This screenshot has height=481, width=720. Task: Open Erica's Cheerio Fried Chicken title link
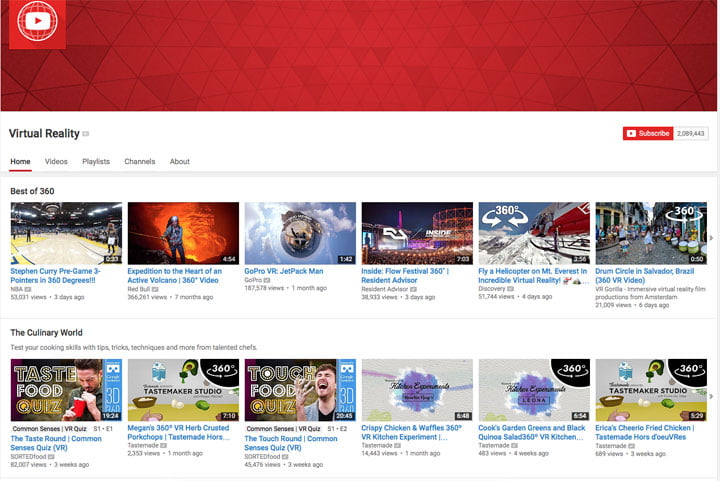(x=645, y=432)
